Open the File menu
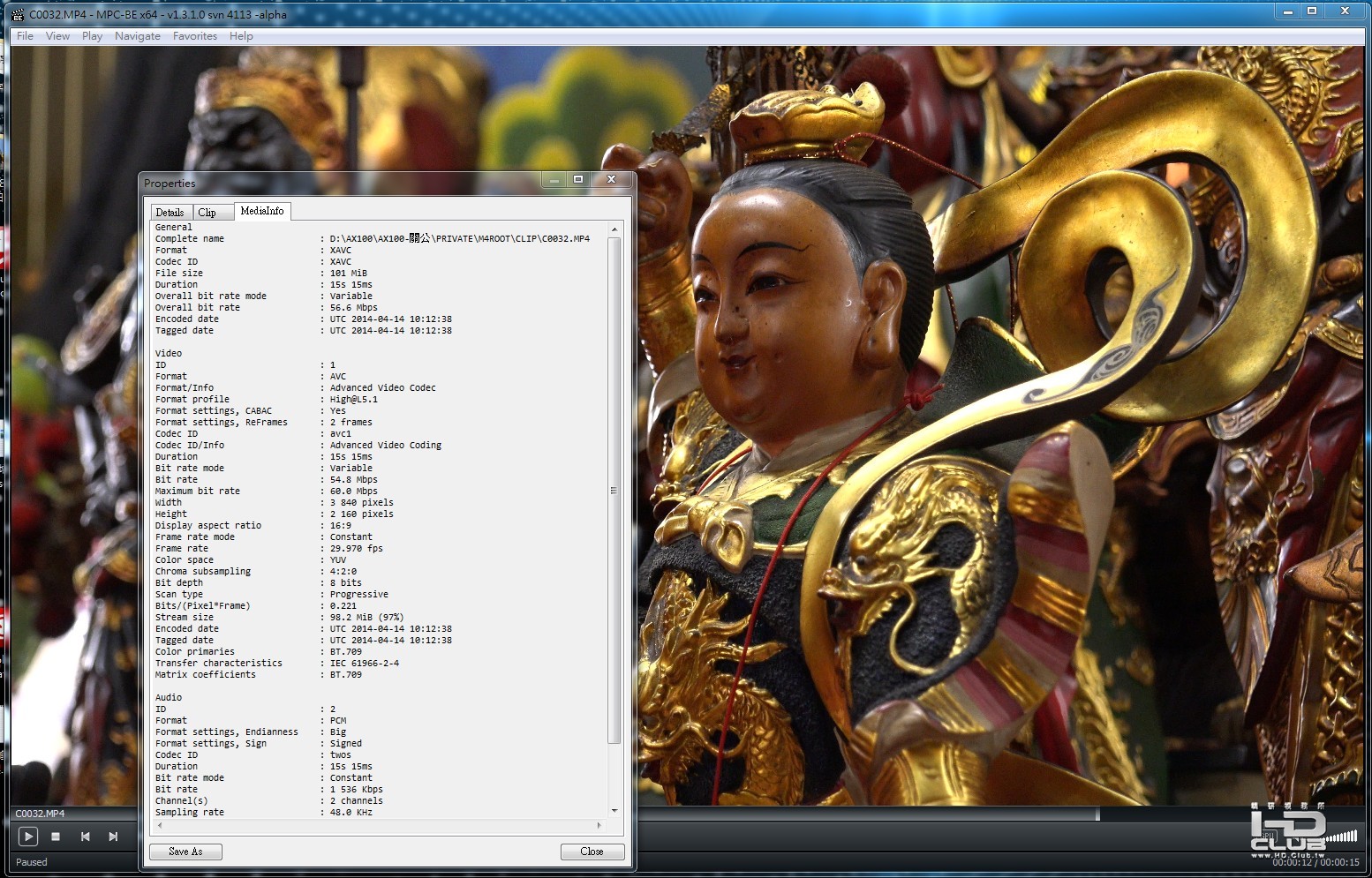 pos(25,36)
